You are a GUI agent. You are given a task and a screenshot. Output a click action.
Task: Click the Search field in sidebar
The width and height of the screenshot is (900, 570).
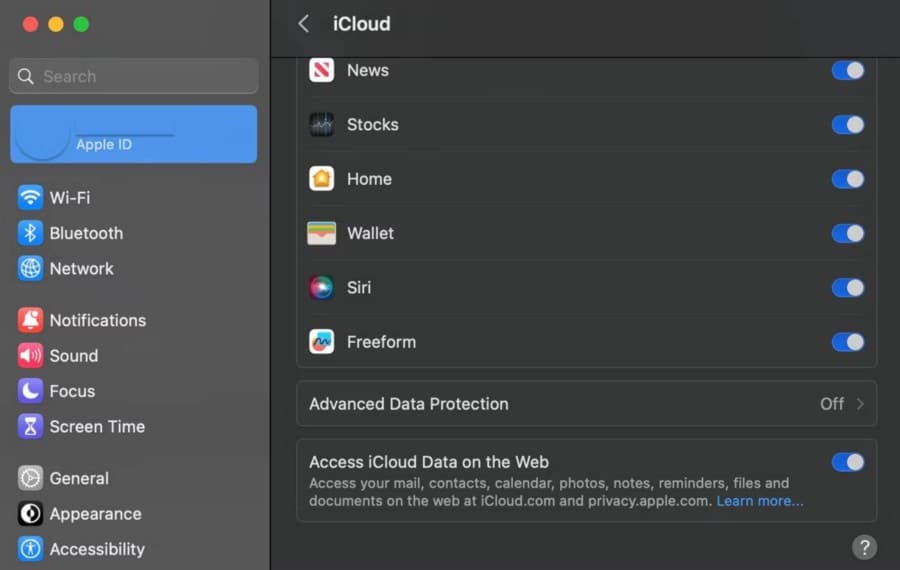134,76
